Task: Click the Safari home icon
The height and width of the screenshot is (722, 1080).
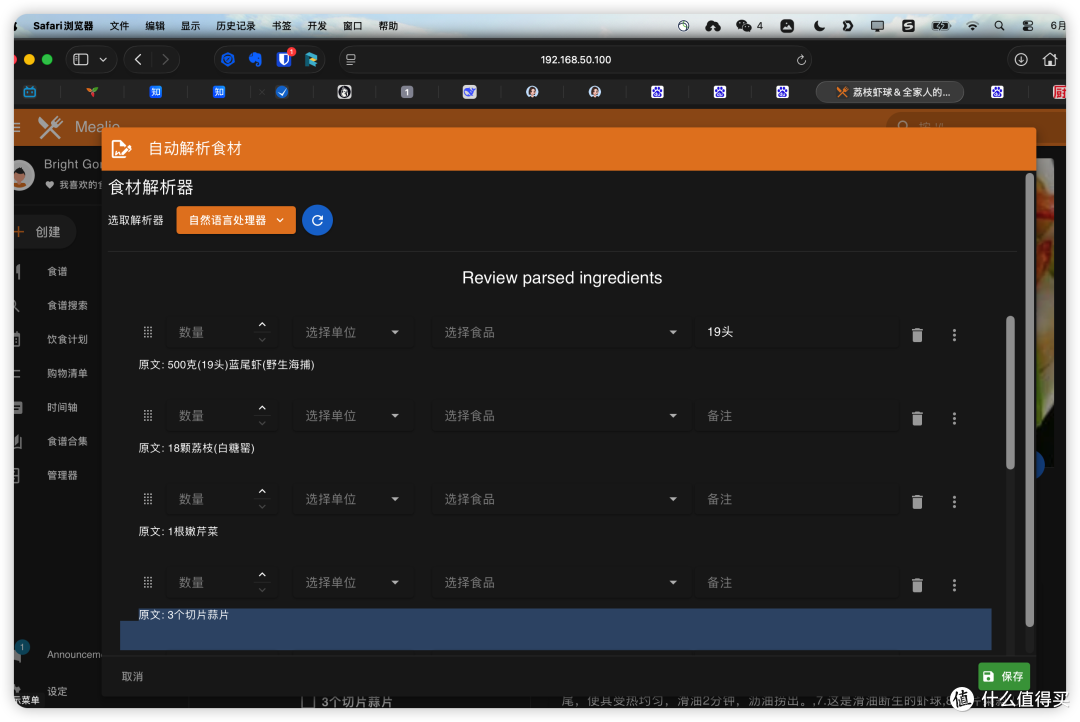Action: (1049, 60)
